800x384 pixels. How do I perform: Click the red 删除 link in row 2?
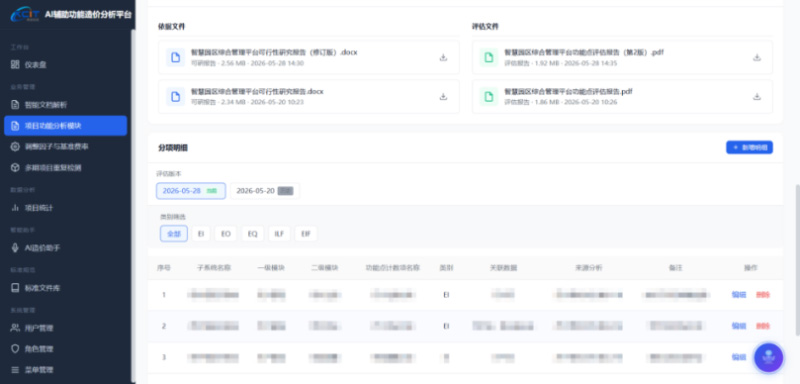(x=763, y=325)
